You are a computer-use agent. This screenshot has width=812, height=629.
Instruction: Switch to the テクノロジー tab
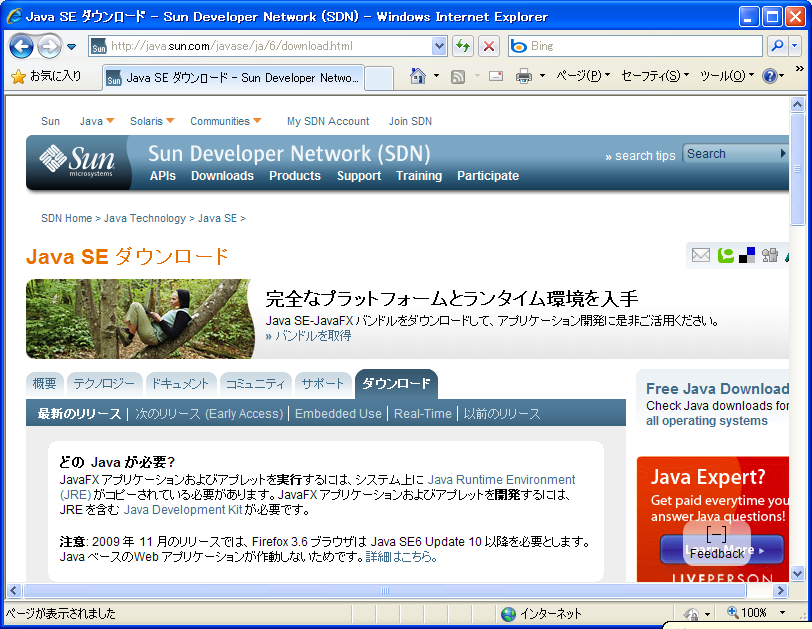[104, 384]
